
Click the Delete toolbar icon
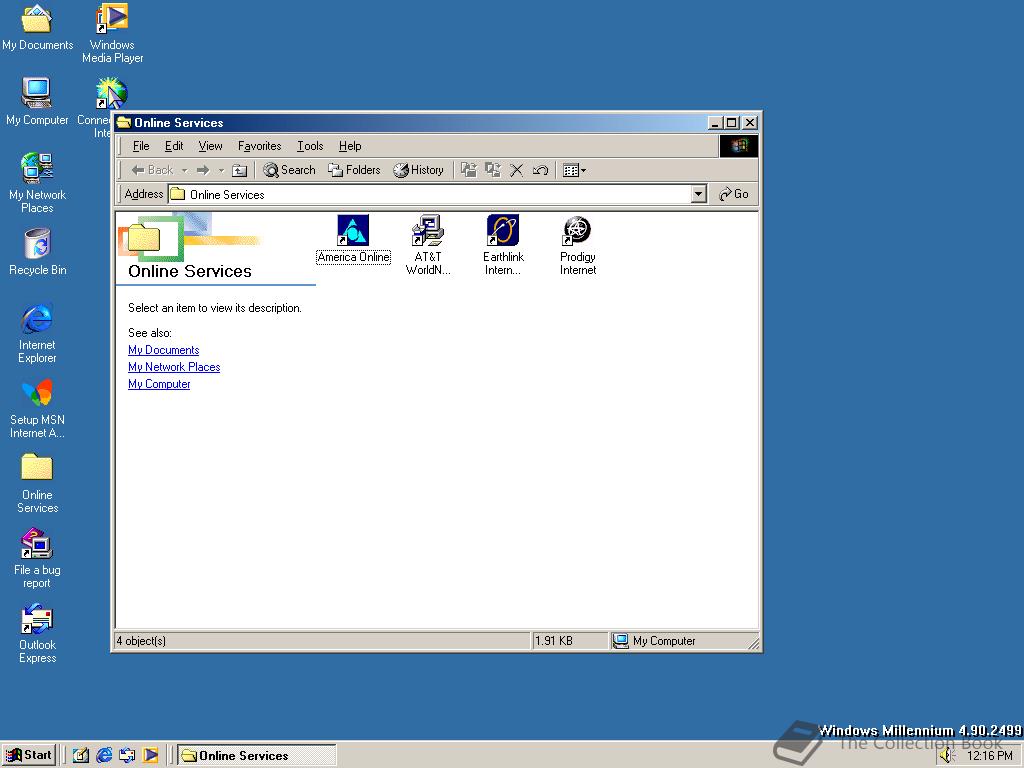tap(516, 170)
